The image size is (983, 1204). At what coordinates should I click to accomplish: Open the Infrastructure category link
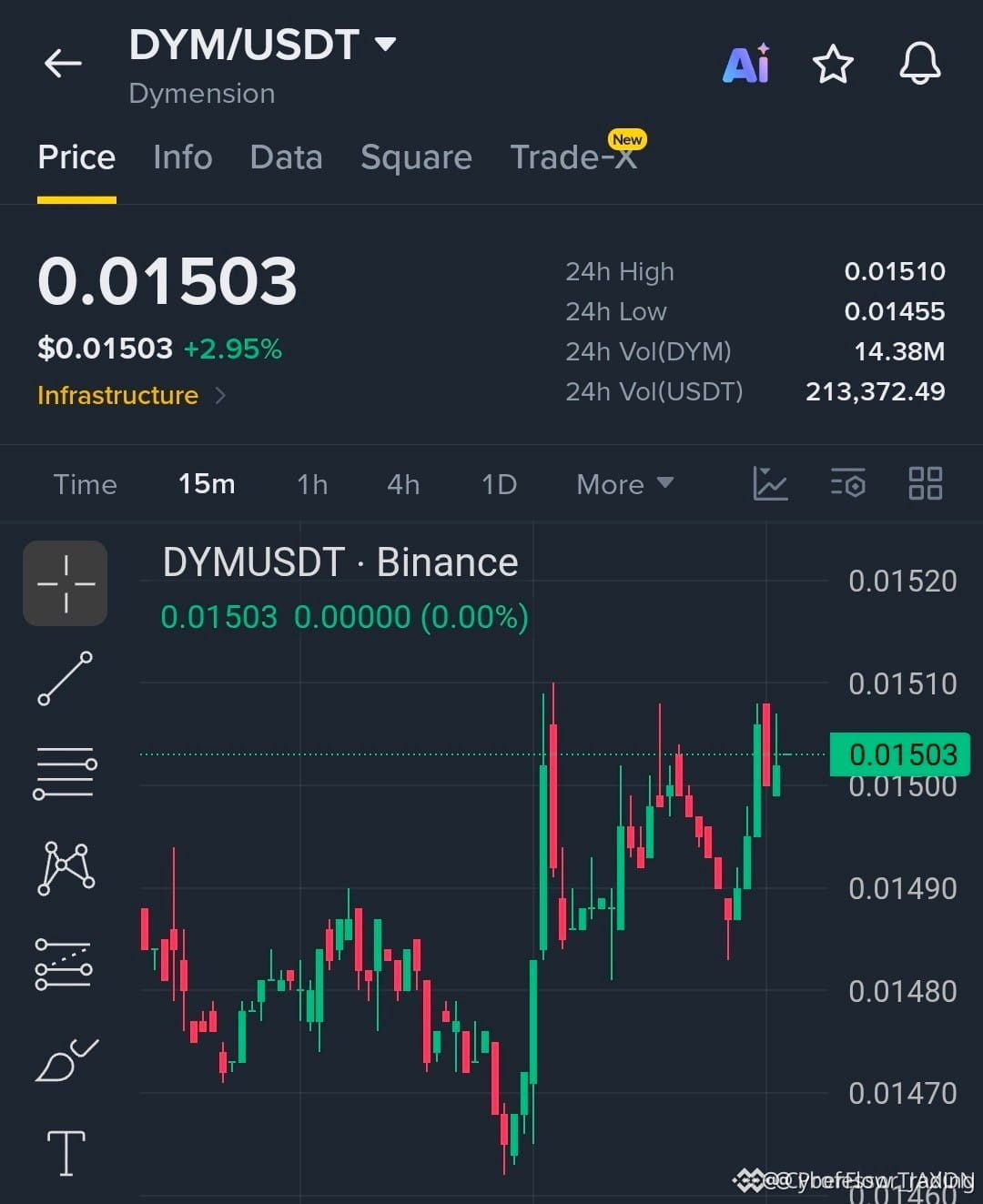pyautogui.click(x=131, y=395)
